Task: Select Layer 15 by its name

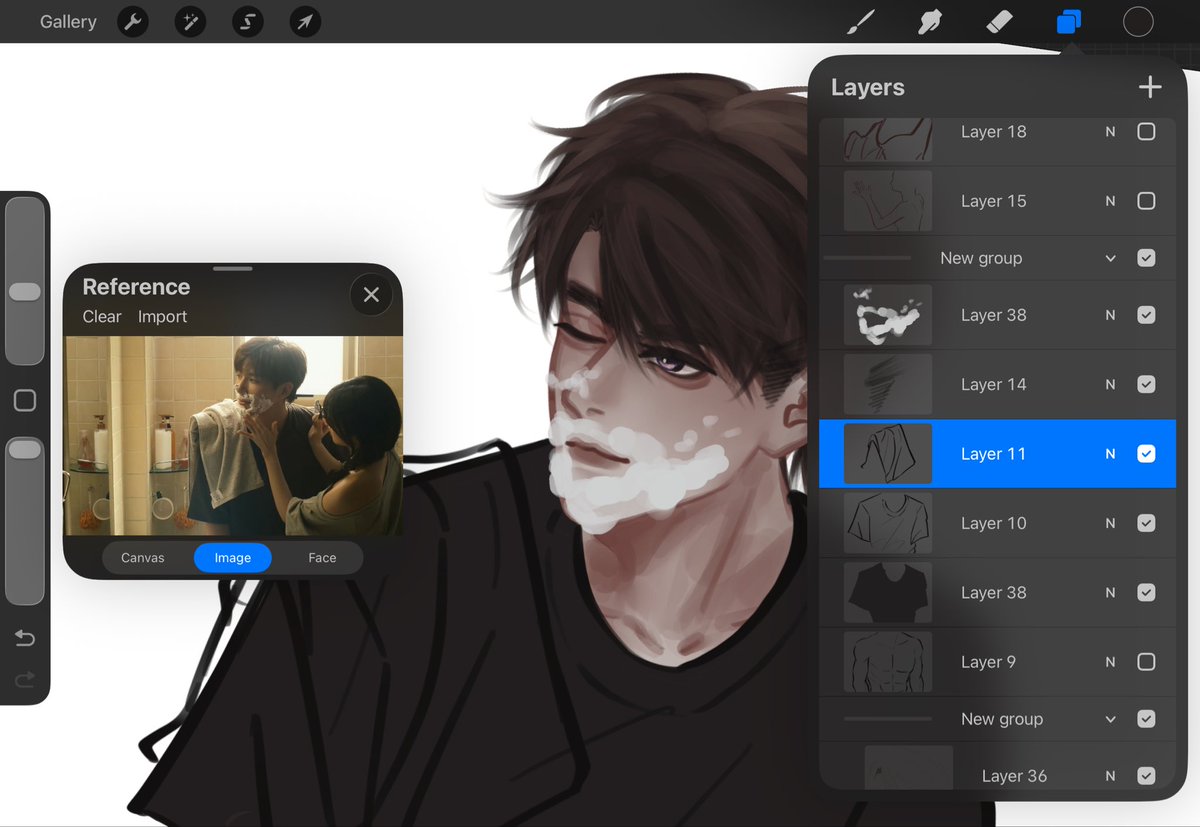Action: coord(993,201)
